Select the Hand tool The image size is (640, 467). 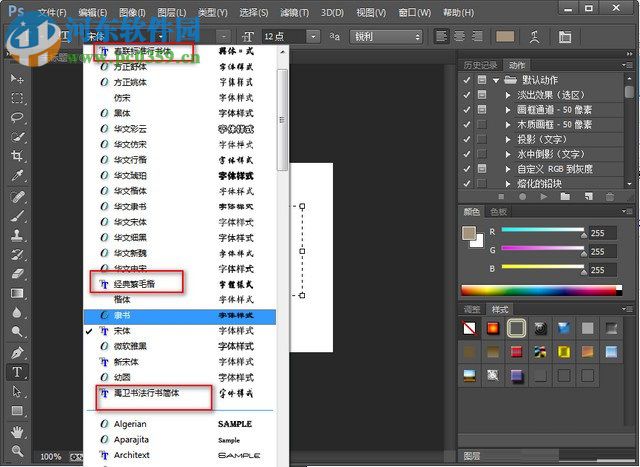click(17, 431)
